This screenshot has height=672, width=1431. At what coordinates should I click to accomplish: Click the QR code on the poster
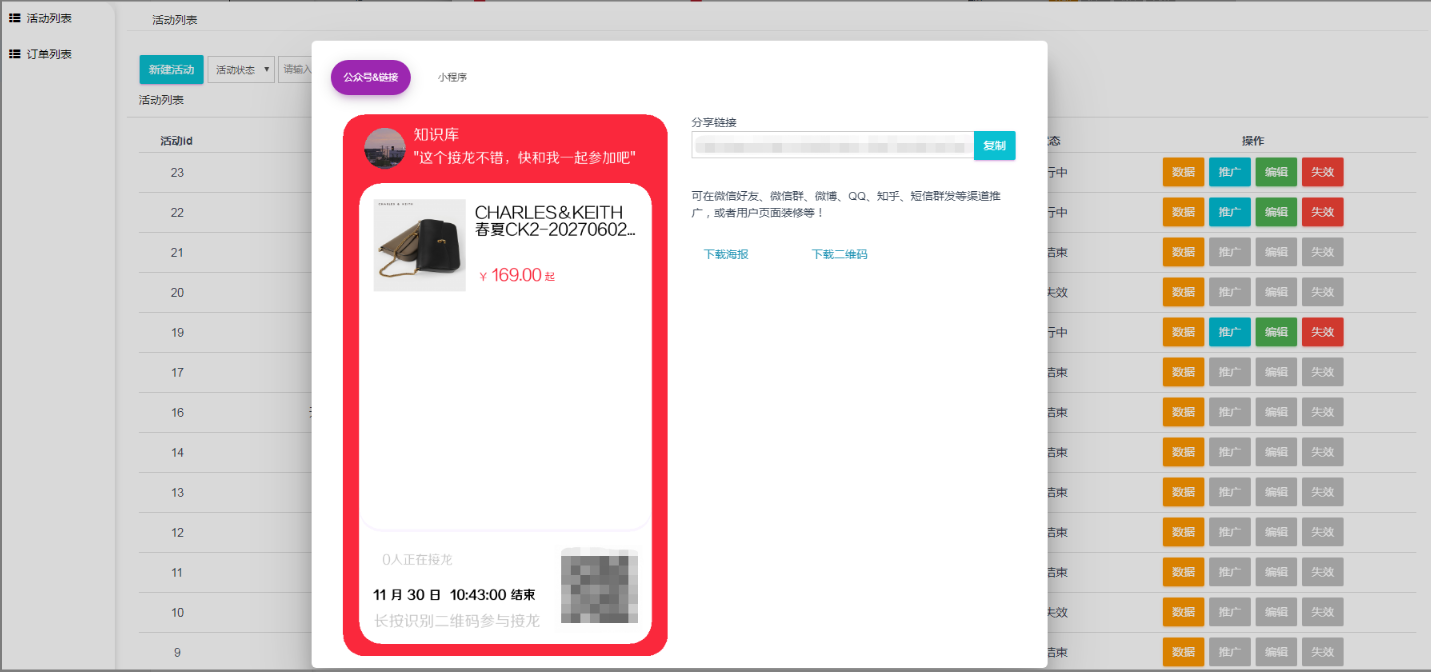tap(599, 585)
